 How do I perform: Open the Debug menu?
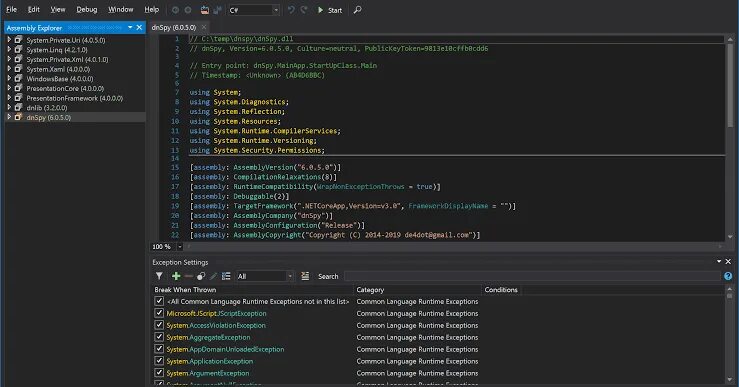[x=87, y=9]
